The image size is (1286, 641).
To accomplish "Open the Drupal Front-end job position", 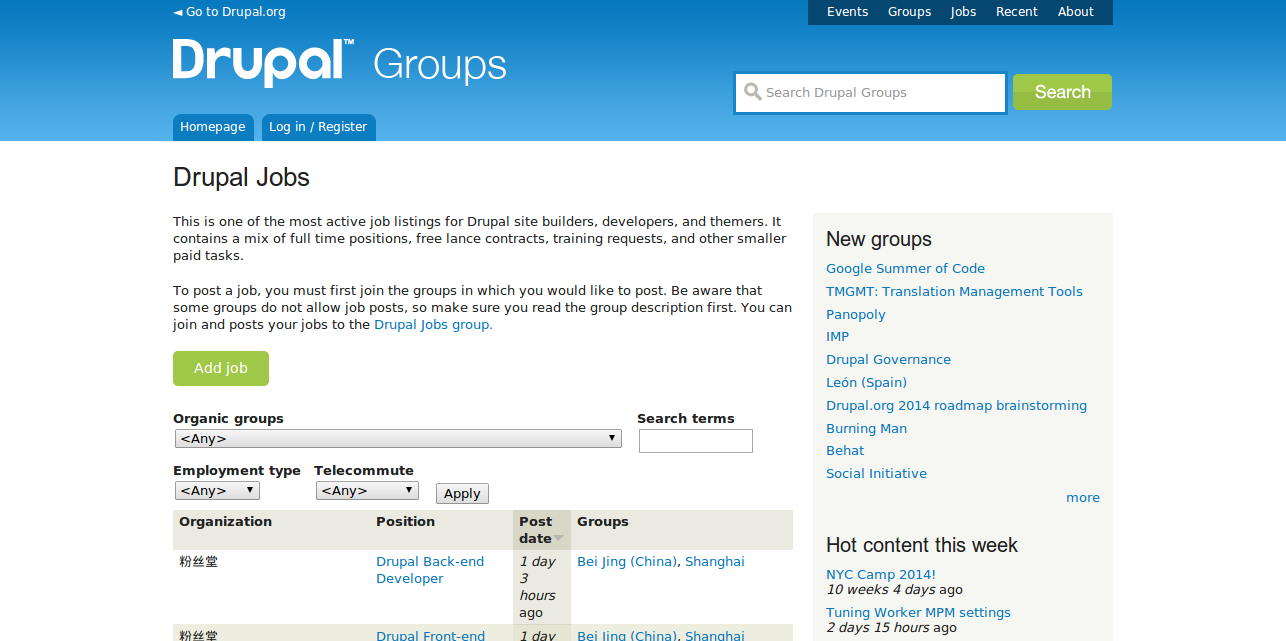I will coord(430,636).
